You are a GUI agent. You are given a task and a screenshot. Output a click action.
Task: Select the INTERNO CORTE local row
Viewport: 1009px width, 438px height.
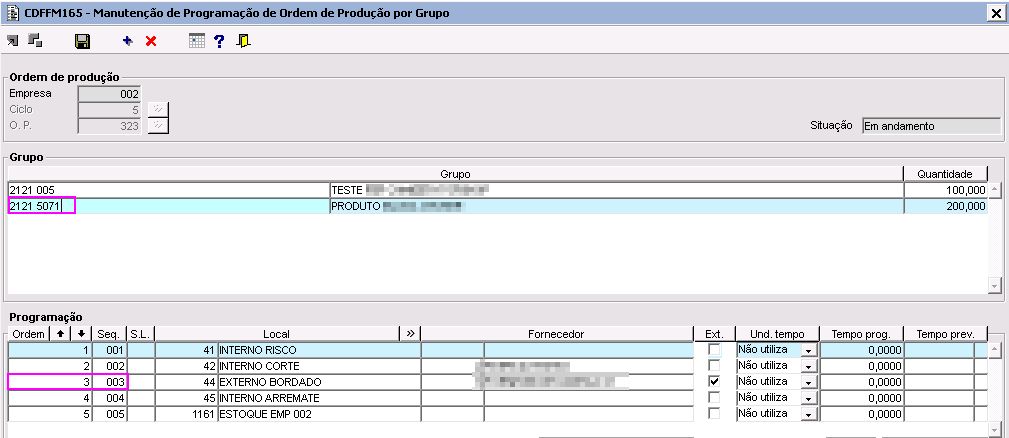[x=319, y=367]
